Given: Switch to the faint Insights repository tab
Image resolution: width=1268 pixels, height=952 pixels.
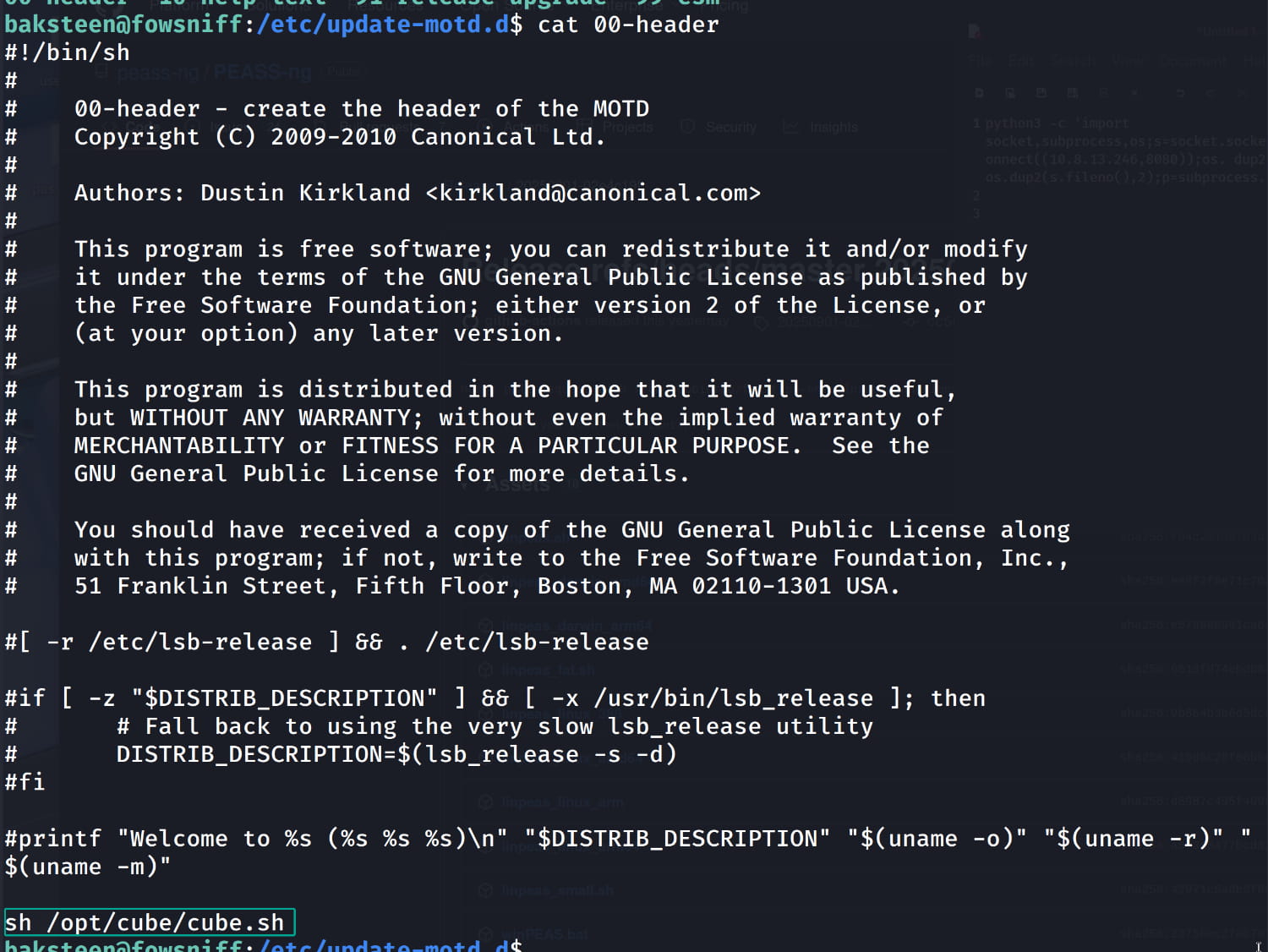Looking at the screenshot, I should [833, 127].
